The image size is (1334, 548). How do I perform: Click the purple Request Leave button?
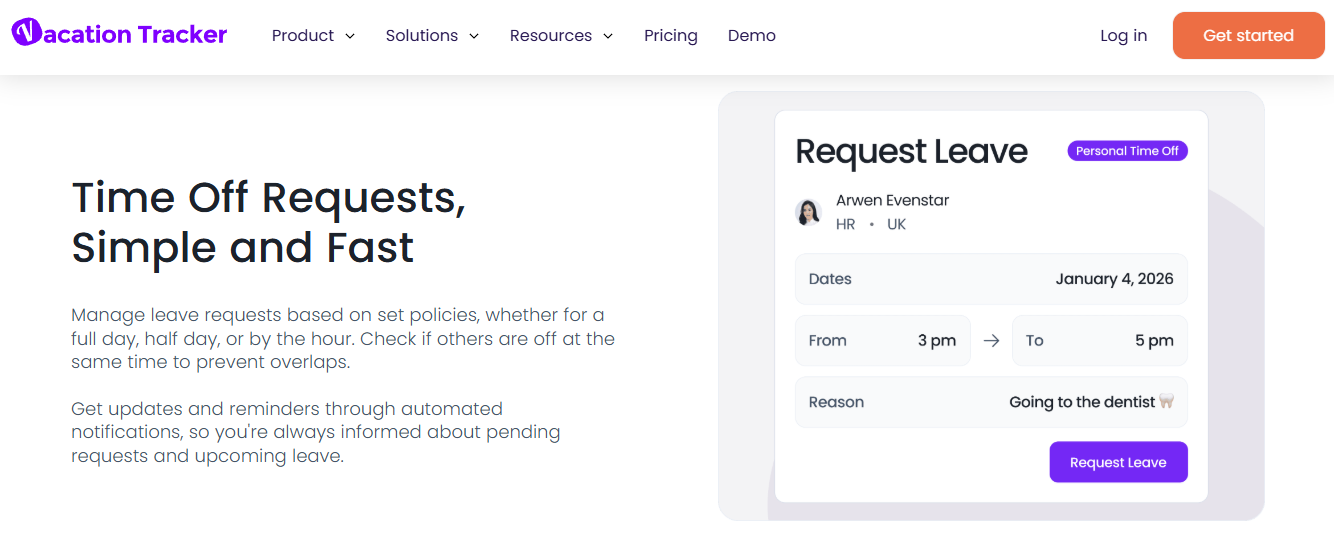pyautogui.click(x=1118, y=462)
